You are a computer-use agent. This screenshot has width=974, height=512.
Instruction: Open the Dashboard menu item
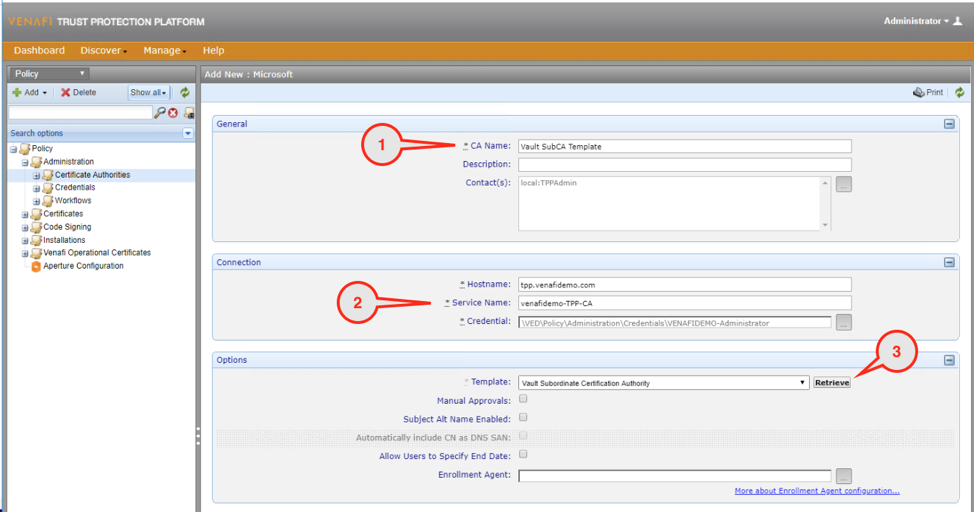tap(39, 50)
